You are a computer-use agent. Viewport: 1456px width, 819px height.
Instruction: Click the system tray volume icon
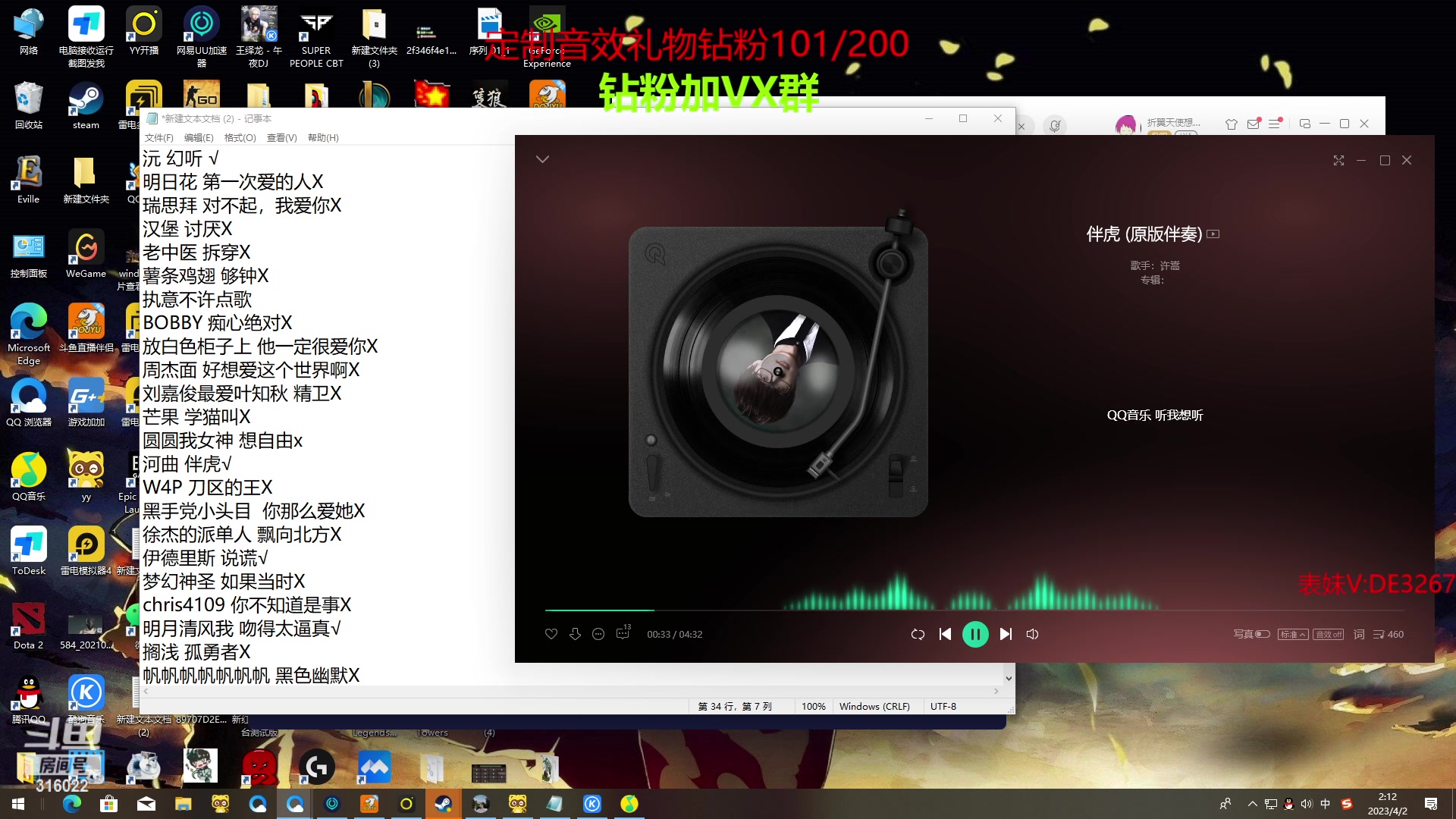[x=1306, y=804]
